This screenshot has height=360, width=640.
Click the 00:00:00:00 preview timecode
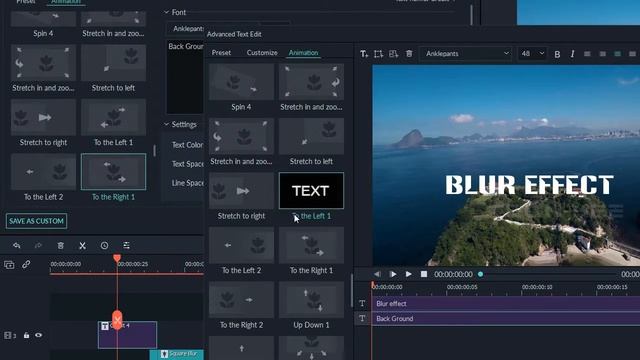pyautogui.click(x=453, y=274)
